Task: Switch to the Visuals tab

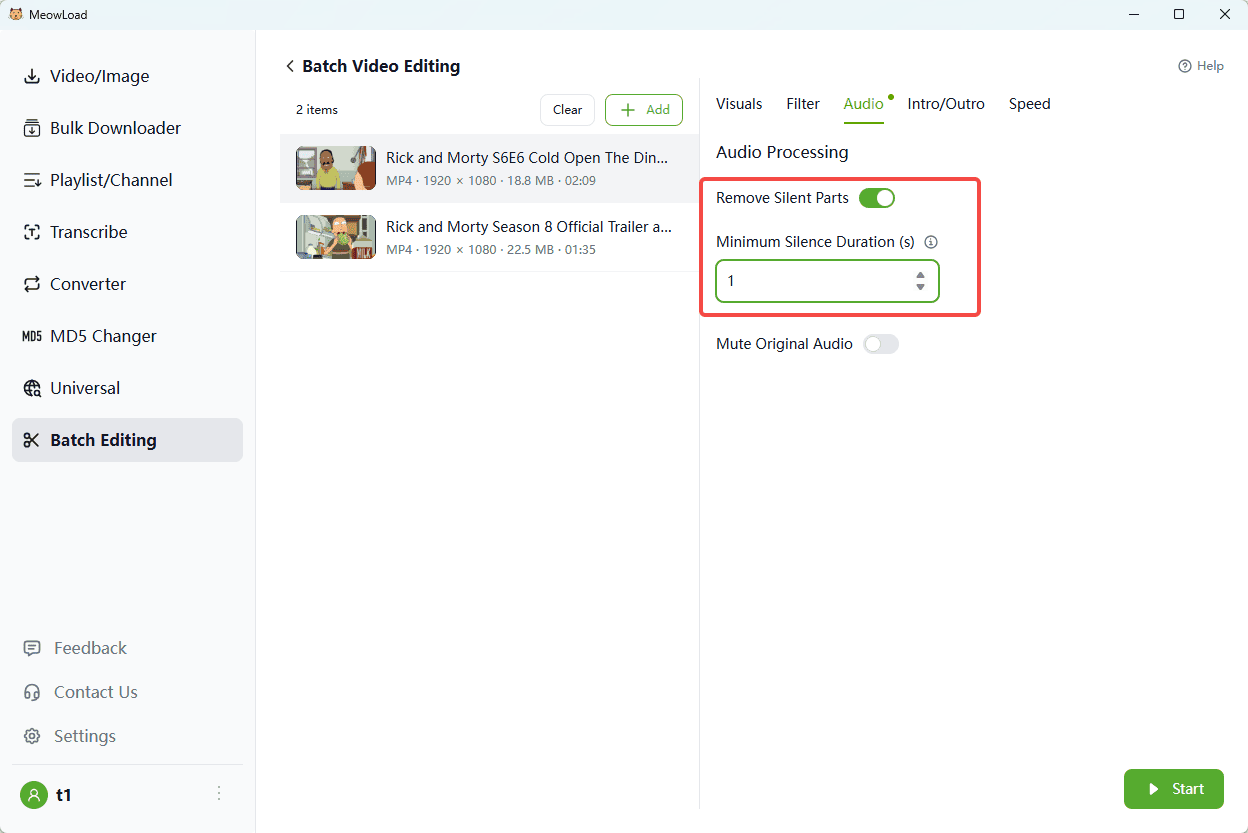Action: tap(739, 104)
